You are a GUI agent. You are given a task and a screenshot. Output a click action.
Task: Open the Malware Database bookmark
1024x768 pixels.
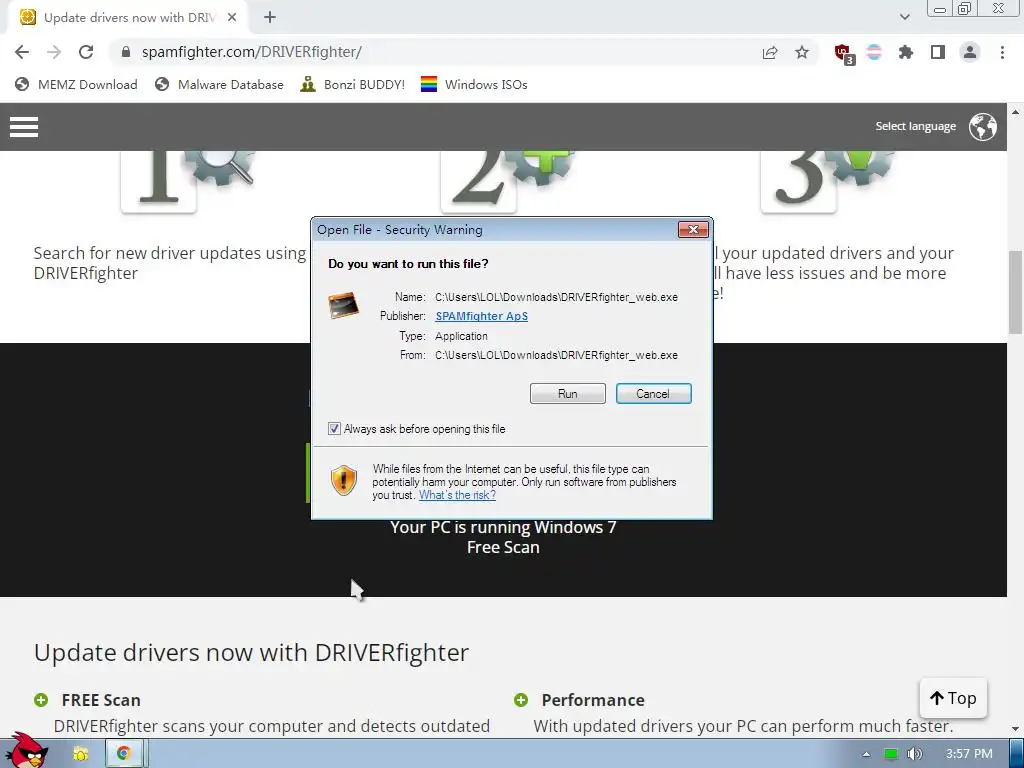click(219, 84)
